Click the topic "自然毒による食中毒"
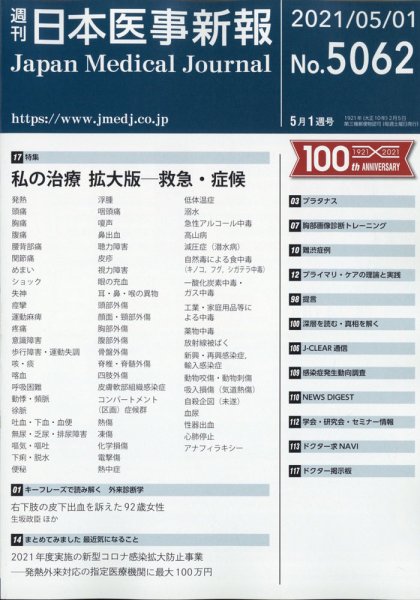Image resolution: width=420 pixels, height=600 pixels. coord(218,259)
